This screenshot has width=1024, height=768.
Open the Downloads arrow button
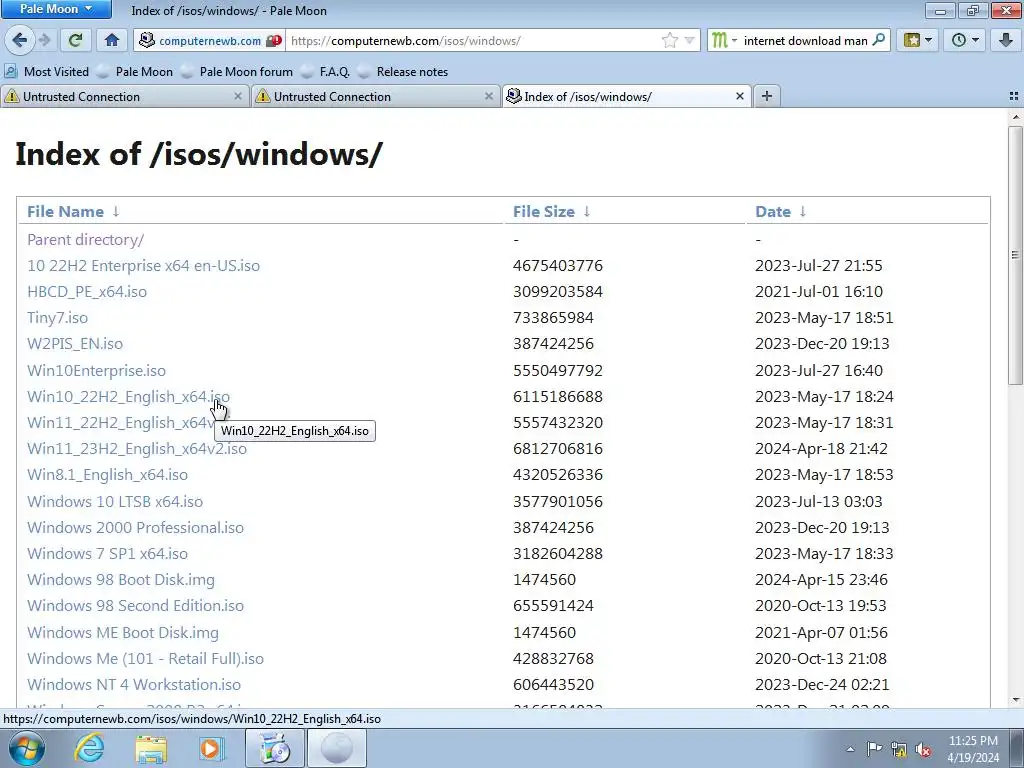(x=1005, y=40)
